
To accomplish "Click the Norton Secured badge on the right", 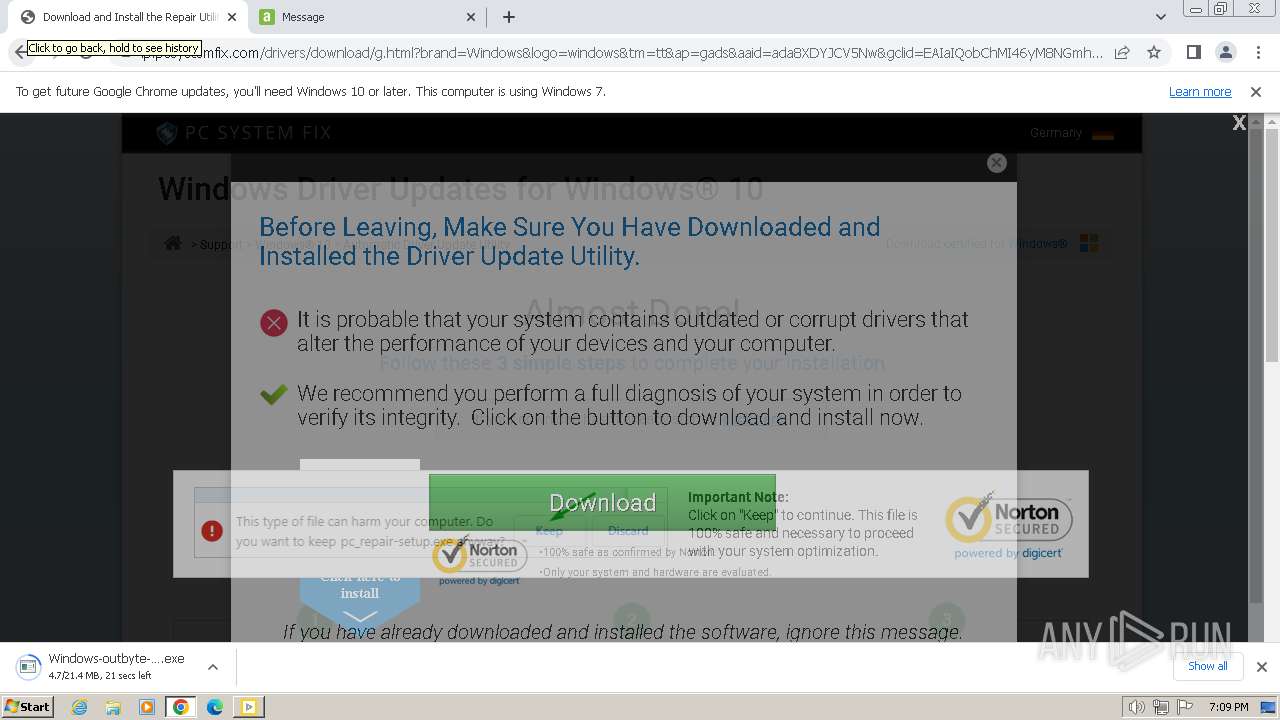I will (x=1009, y=524).
